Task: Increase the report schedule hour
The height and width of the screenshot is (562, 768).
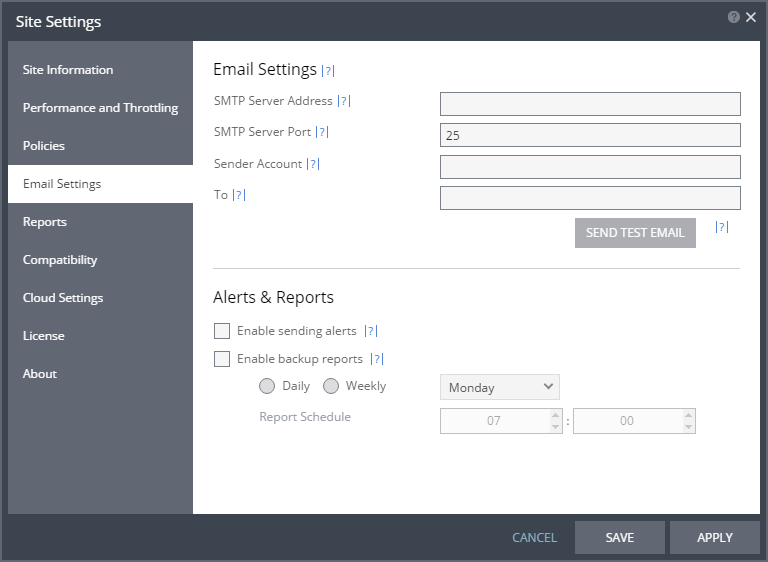Action: tap(555, 415)
